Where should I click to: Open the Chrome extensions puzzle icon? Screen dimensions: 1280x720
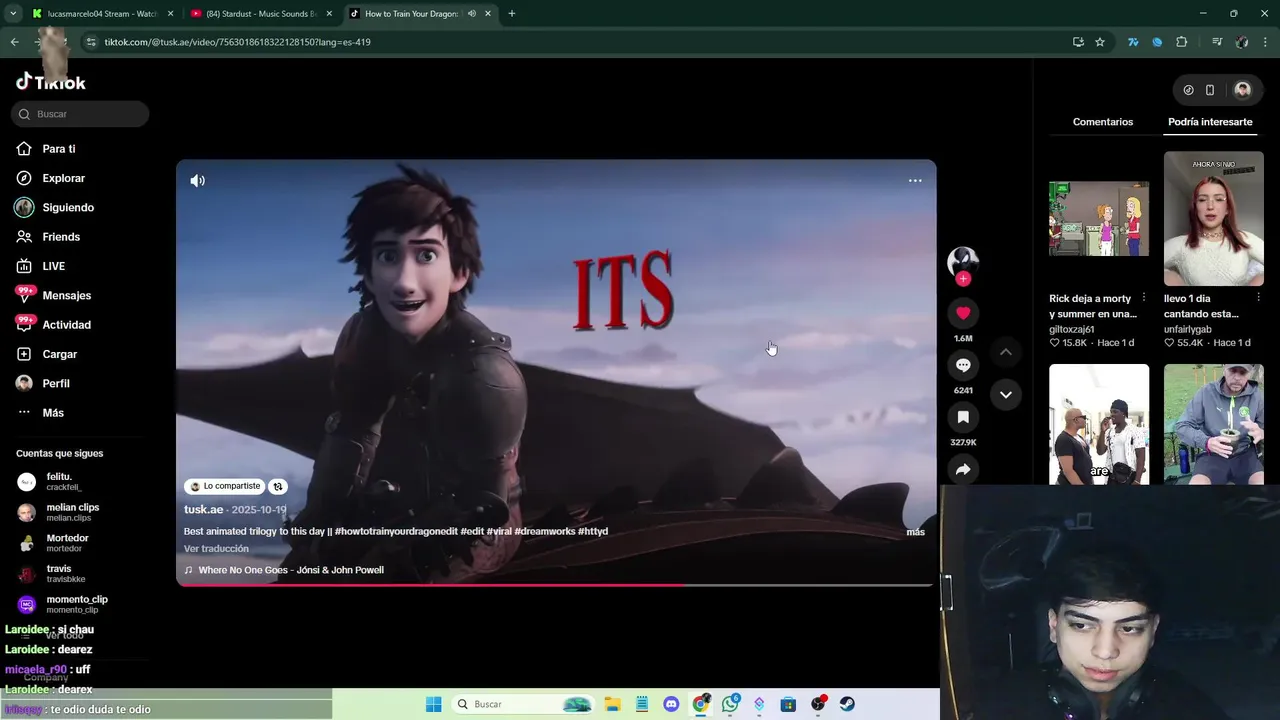tap(1182, 42)
